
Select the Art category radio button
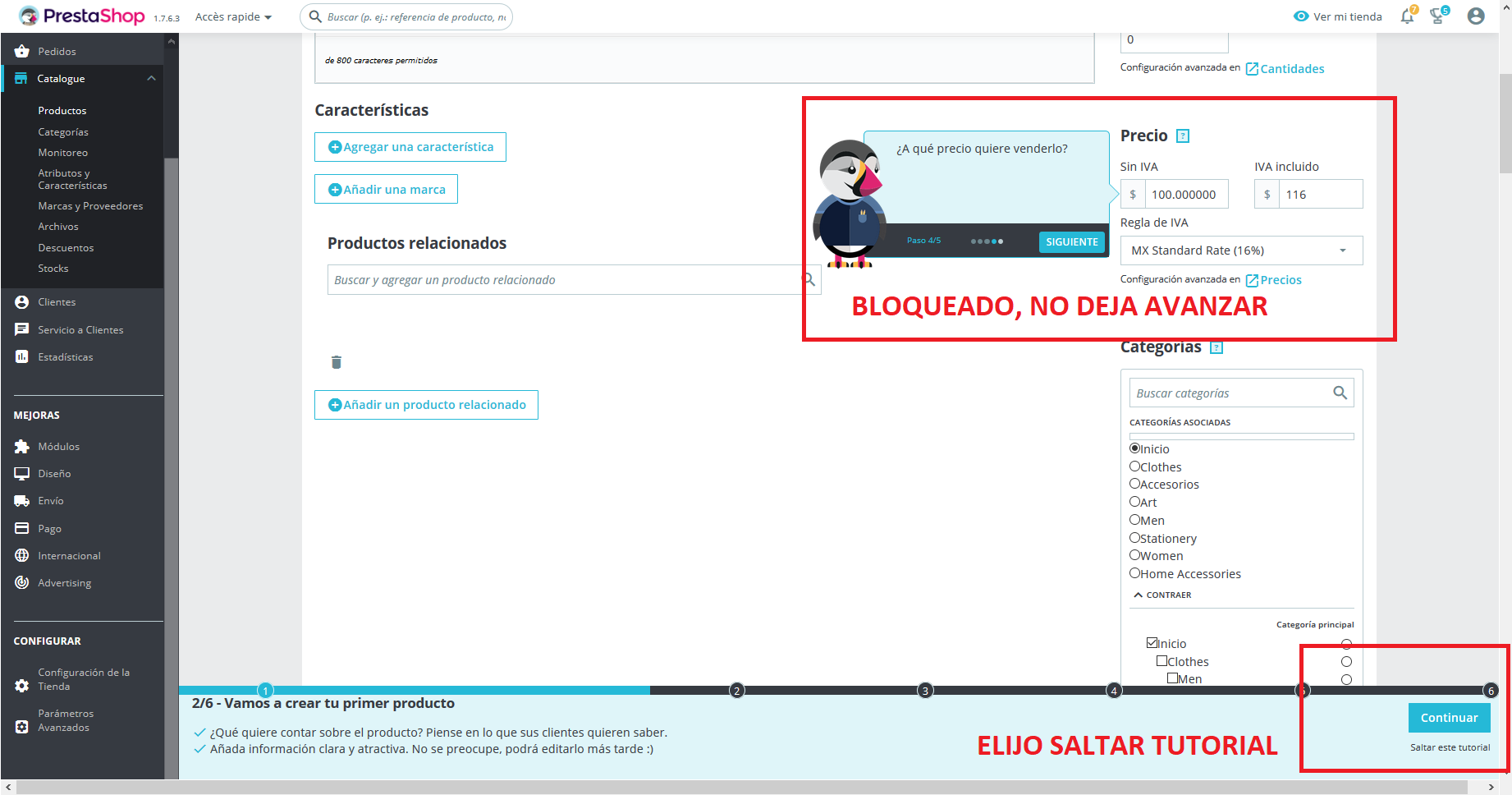pos(1134,502)
